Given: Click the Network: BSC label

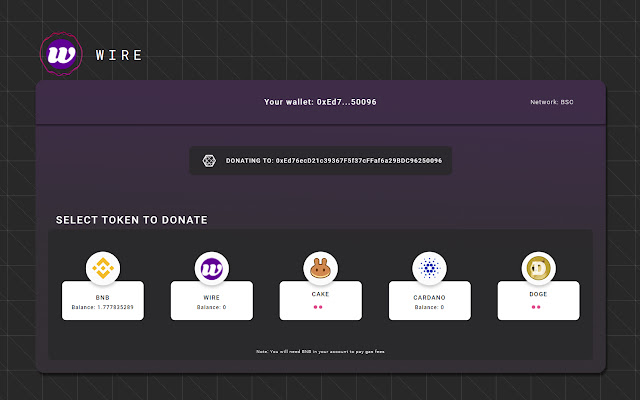Looking at the screenshot, I should tap(552, 102).
